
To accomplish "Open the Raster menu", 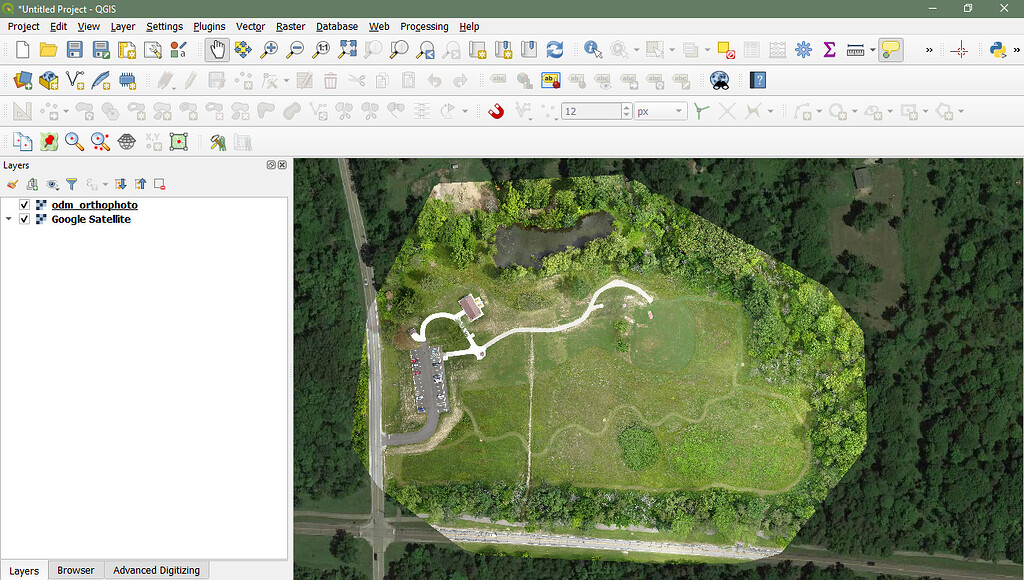I will pyautogui.click(x=290, y=26).
